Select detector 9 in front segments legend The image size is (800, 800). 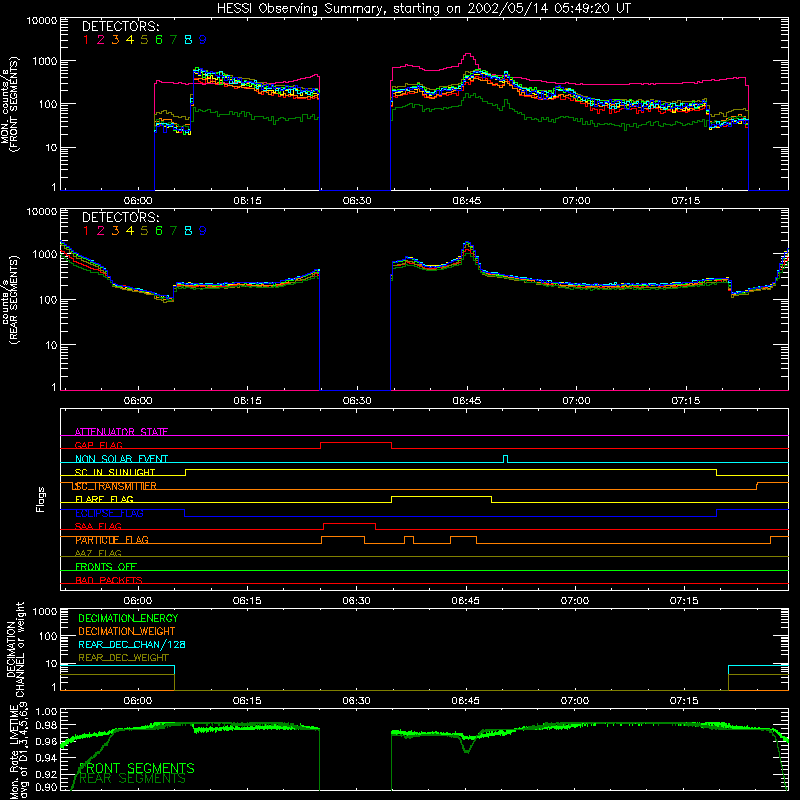coord(203,40)
